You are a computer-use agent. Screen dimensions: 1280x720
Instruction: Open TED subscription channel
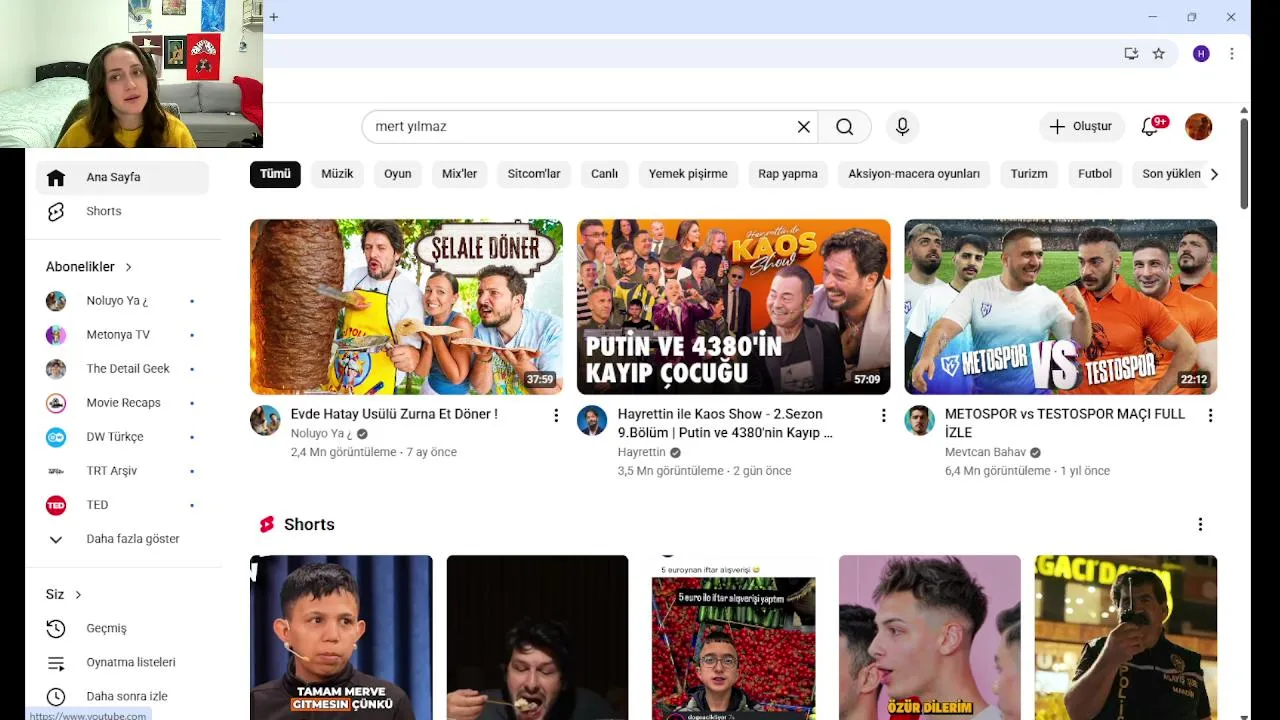pos(123,505)
